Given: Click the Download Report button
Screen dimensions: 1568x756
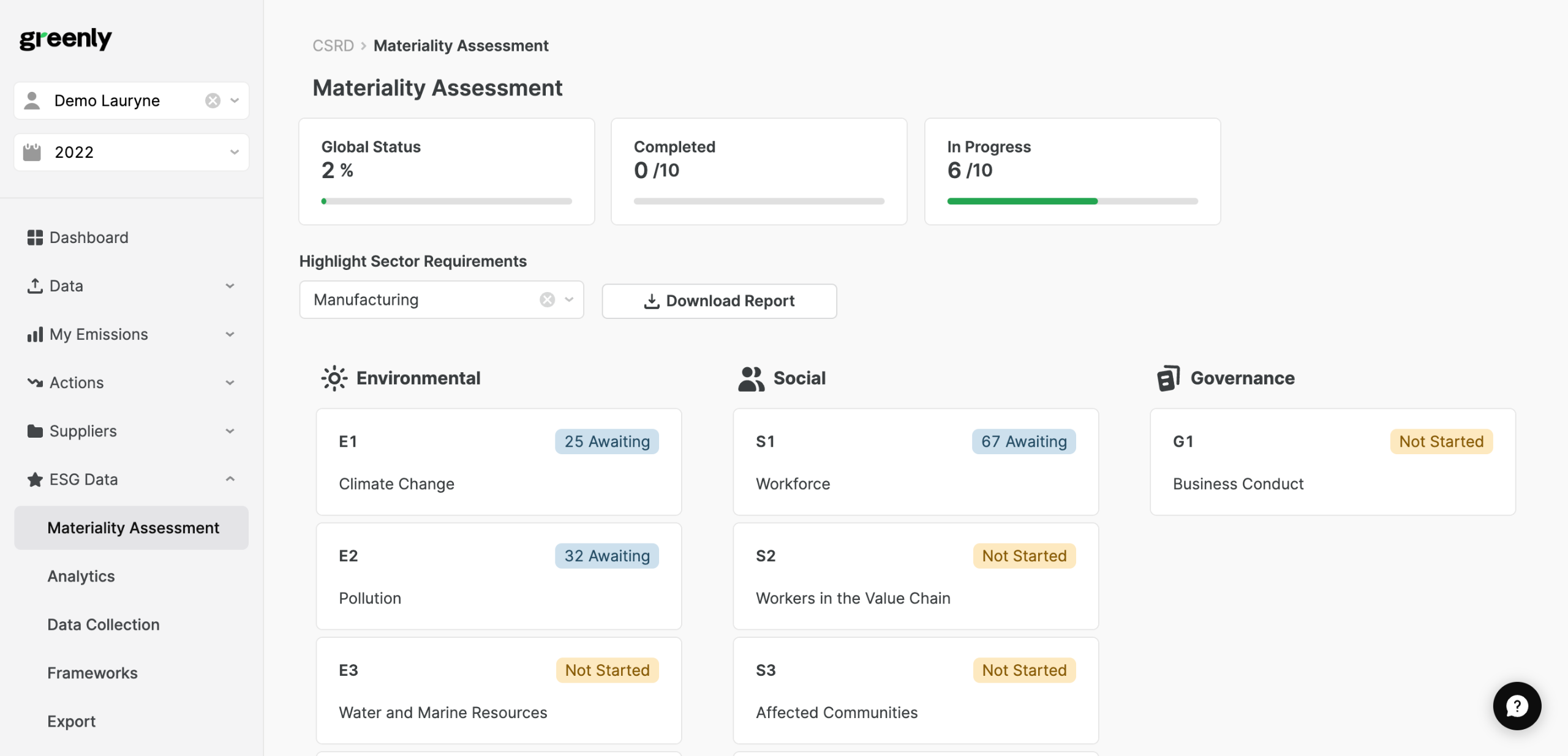Looking at the screenshot, I should pyautogui.click(x=719, y=301).
